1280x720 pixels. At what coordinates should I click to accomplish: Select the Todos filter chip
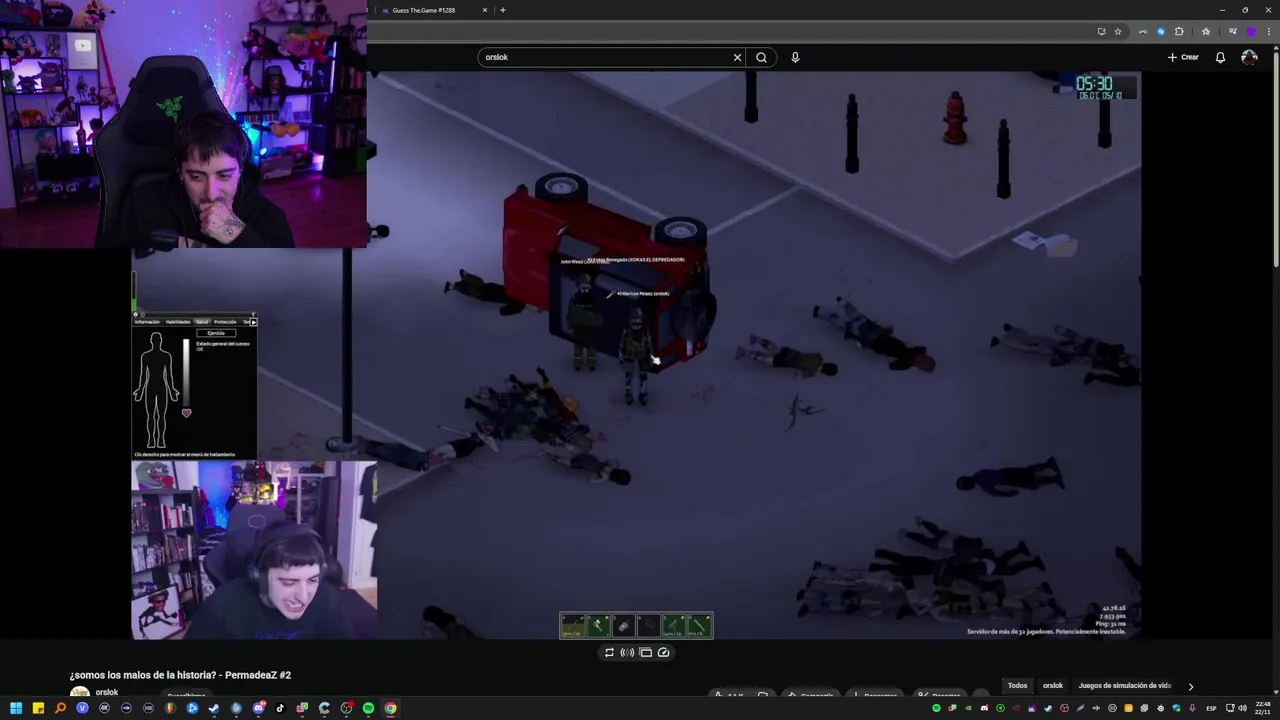coord(1017,686)
